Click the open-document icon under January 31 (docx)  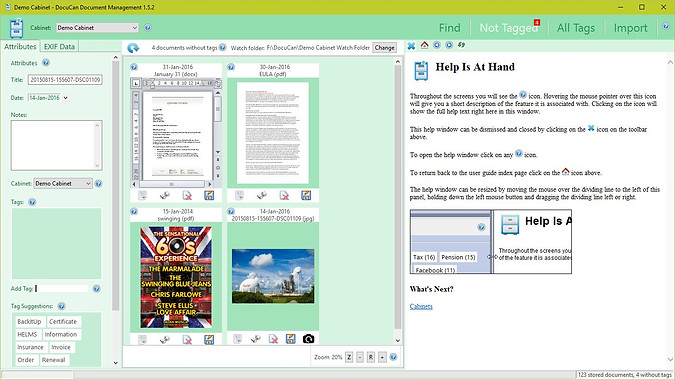click(x=142, y=195)
